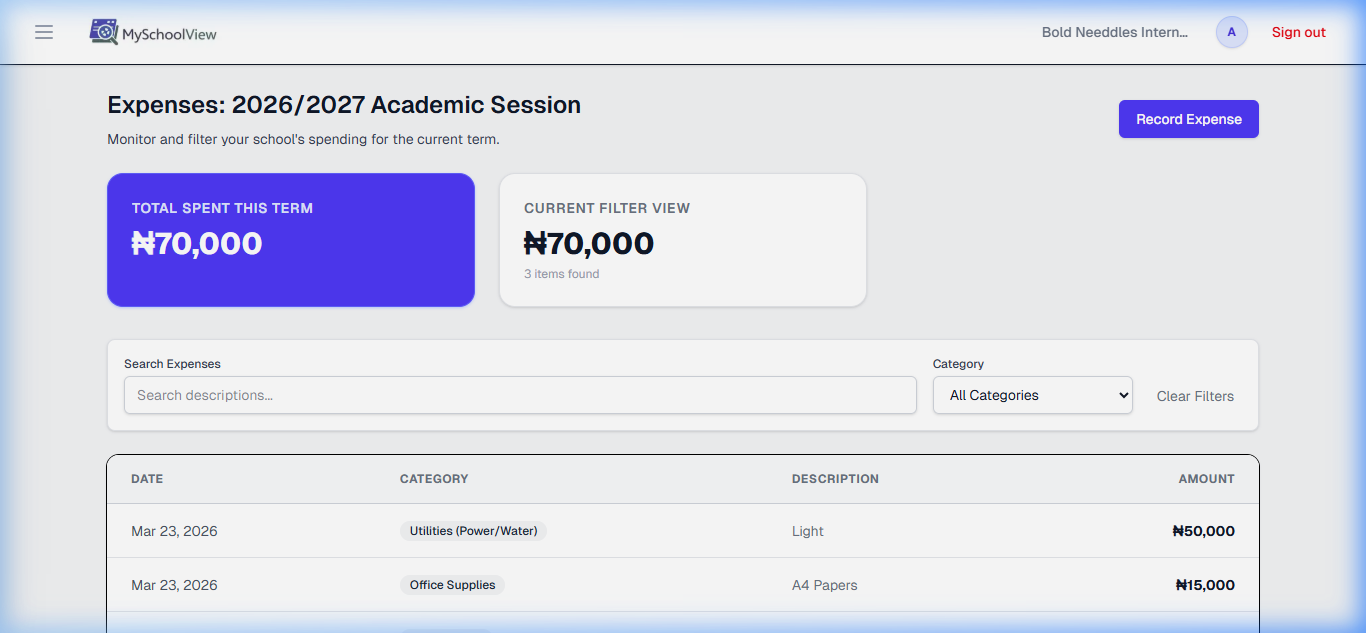This screenshot has height=633, width=1366.
Task: Expand the All Categories dropdown
Action: point(1032,395)
